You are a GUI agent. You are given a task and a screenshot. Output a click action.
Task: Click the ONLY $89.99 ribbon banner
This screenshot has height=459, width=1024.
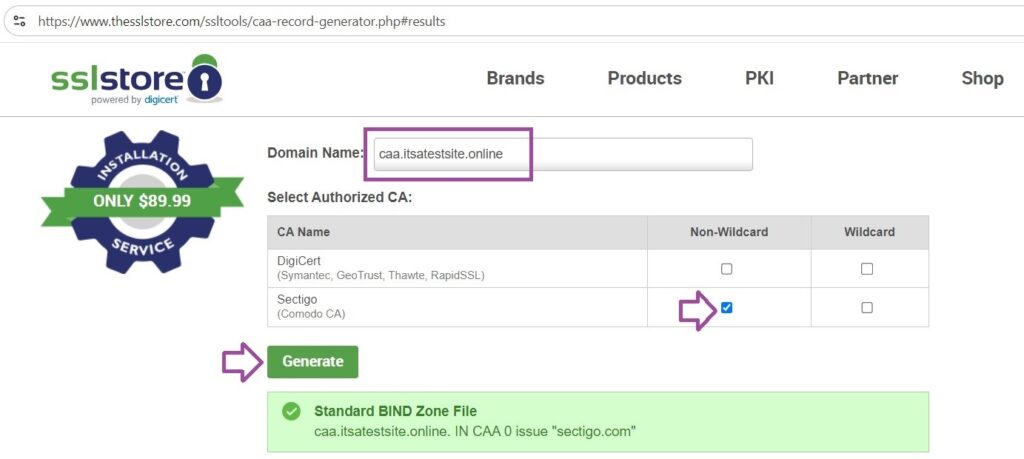coord(142,201)
